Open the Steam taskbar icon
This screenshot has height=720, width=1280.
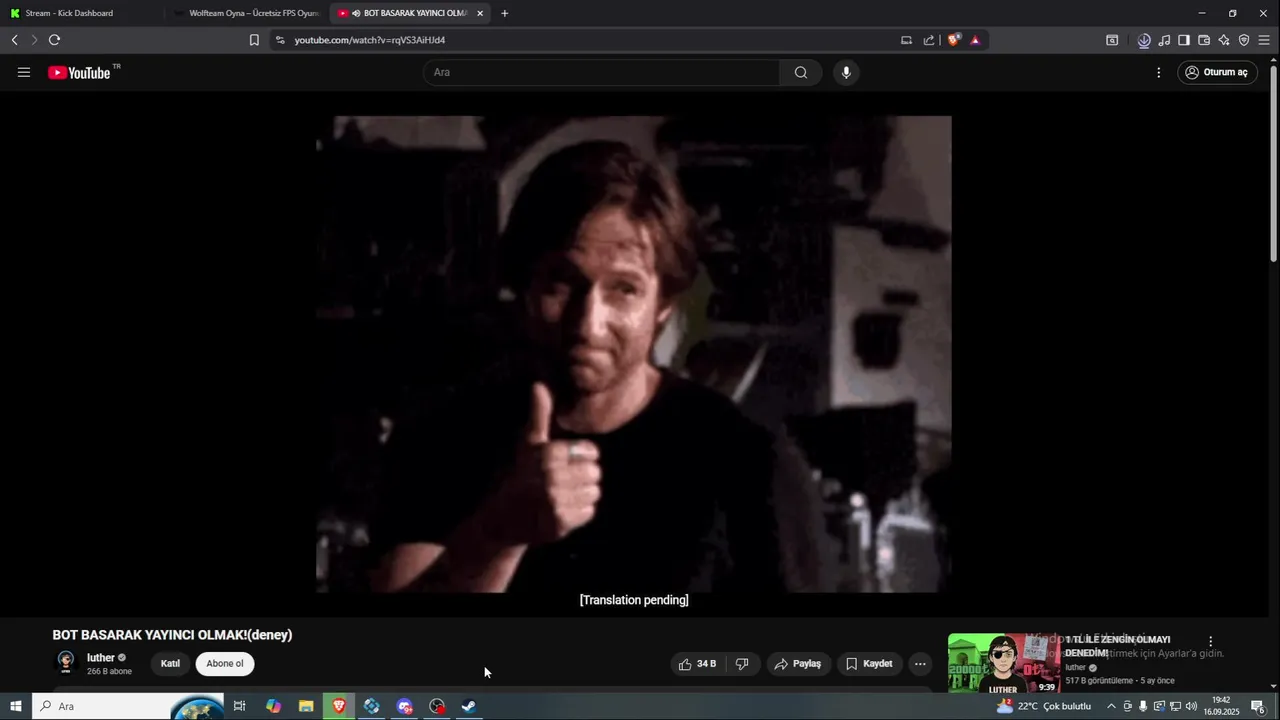click(x=469, y=706)
